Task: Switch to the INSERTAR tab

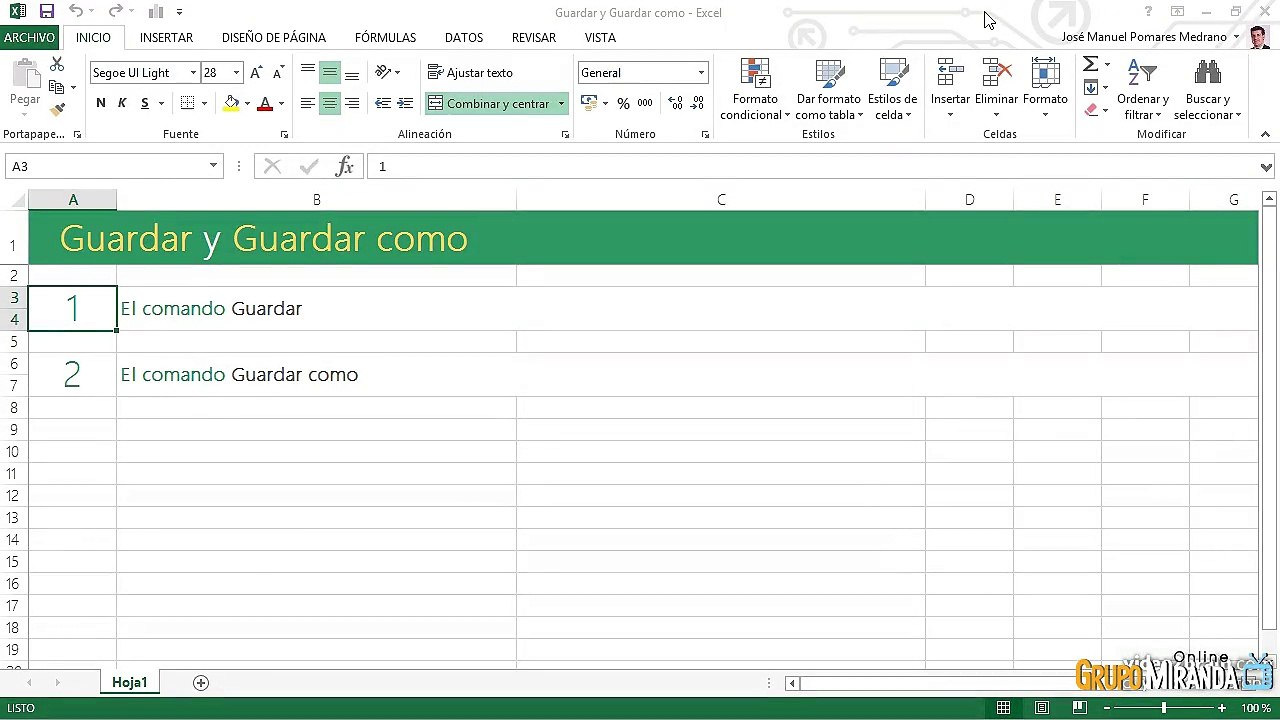Action: tap(166, 37)
